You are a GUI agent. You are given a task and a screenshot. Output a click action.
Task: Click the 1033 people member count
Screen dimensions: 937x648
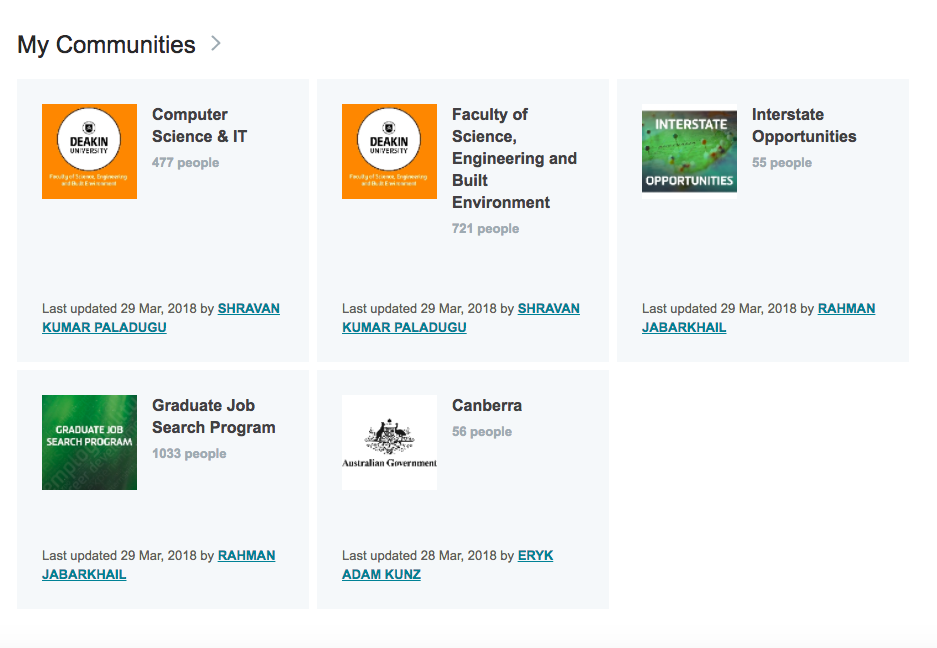click(x=189, y=454)
